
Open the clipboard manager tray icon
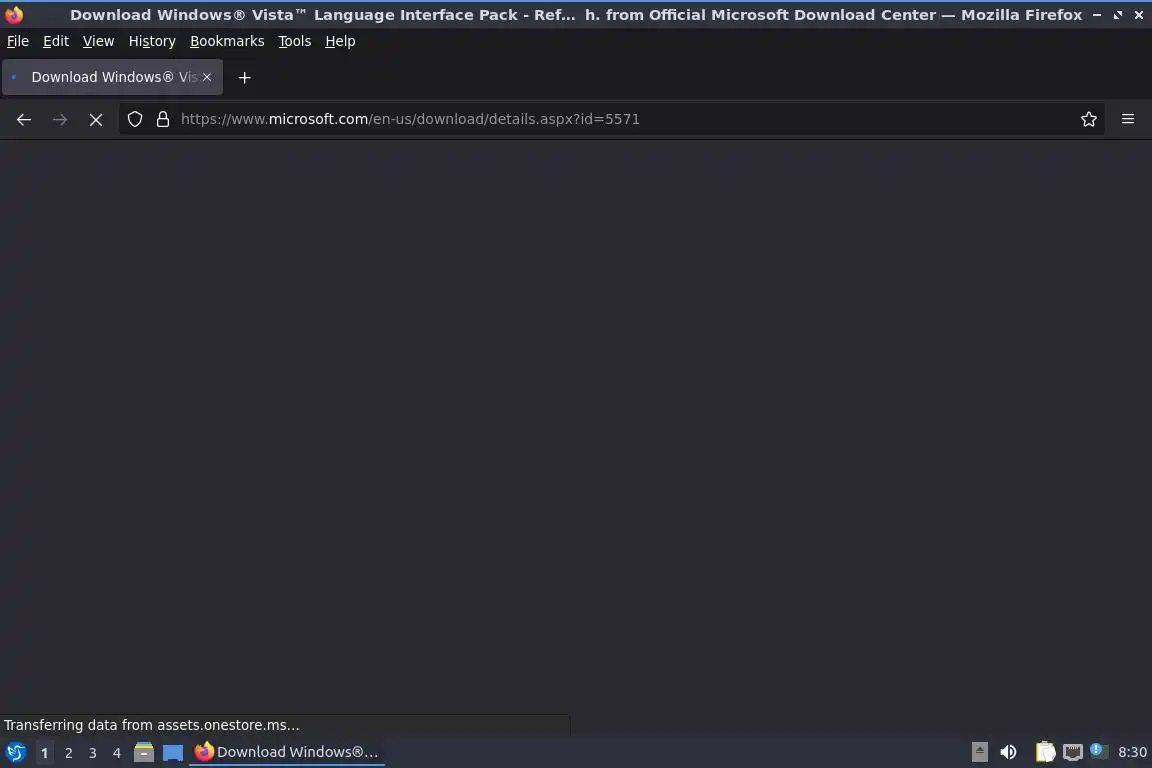(x=1045, y=752)
